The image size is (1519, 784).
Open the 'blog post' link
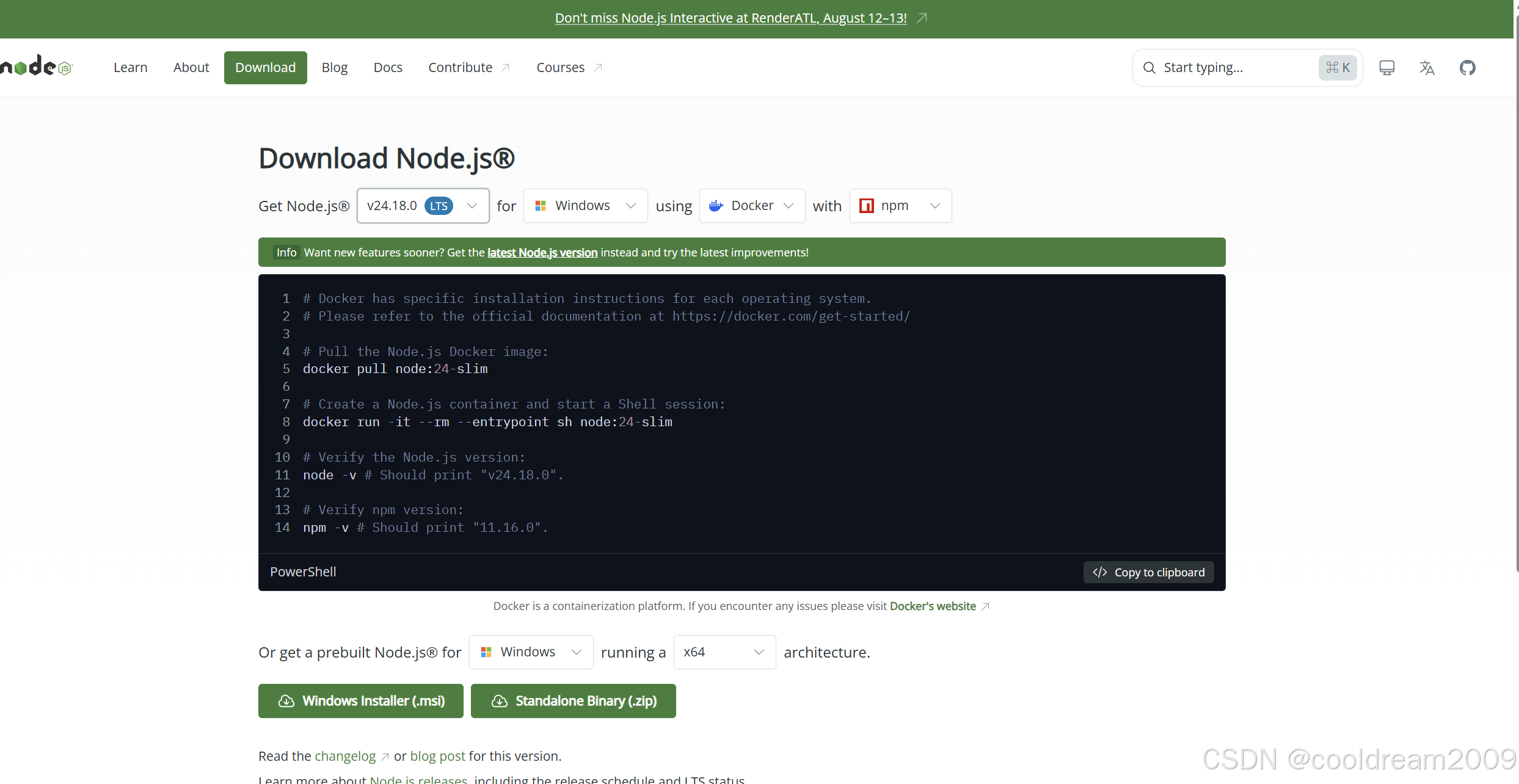(437, 756)
